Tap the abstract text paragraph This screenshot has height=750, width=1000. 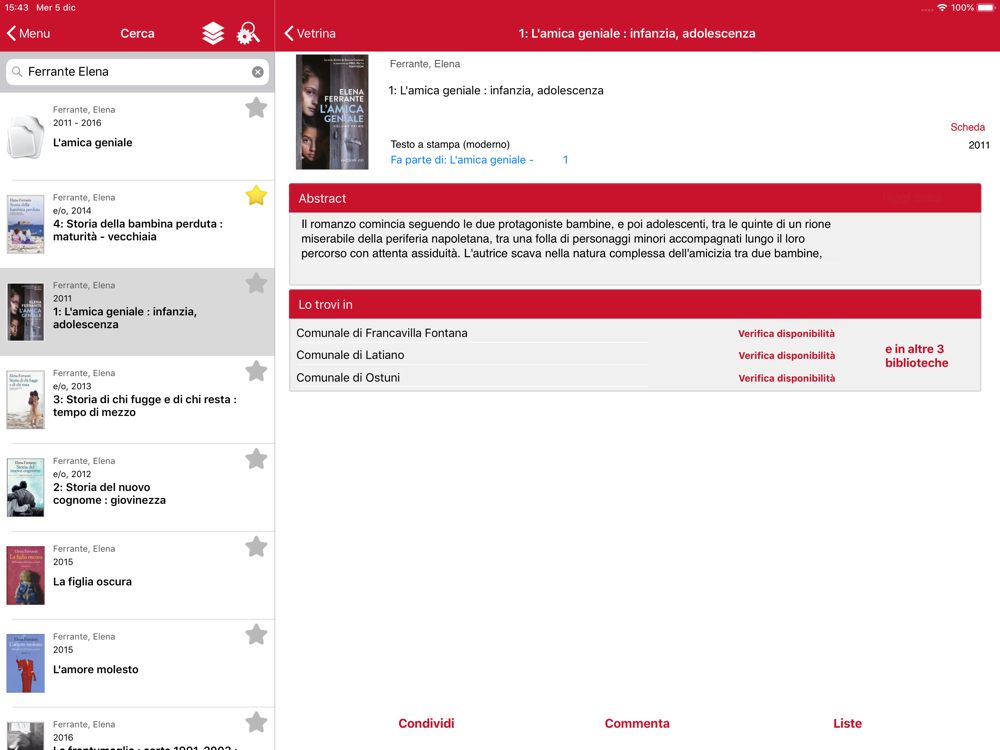tap(566, 239)
